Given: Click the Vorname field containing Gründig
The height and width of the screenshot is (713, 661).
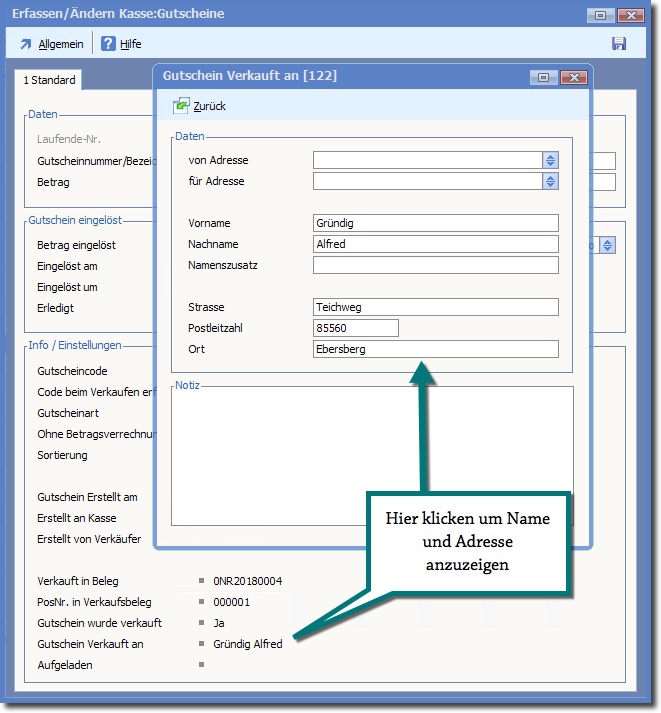Looking at the screenshot, I should click(x=435, y=223).
